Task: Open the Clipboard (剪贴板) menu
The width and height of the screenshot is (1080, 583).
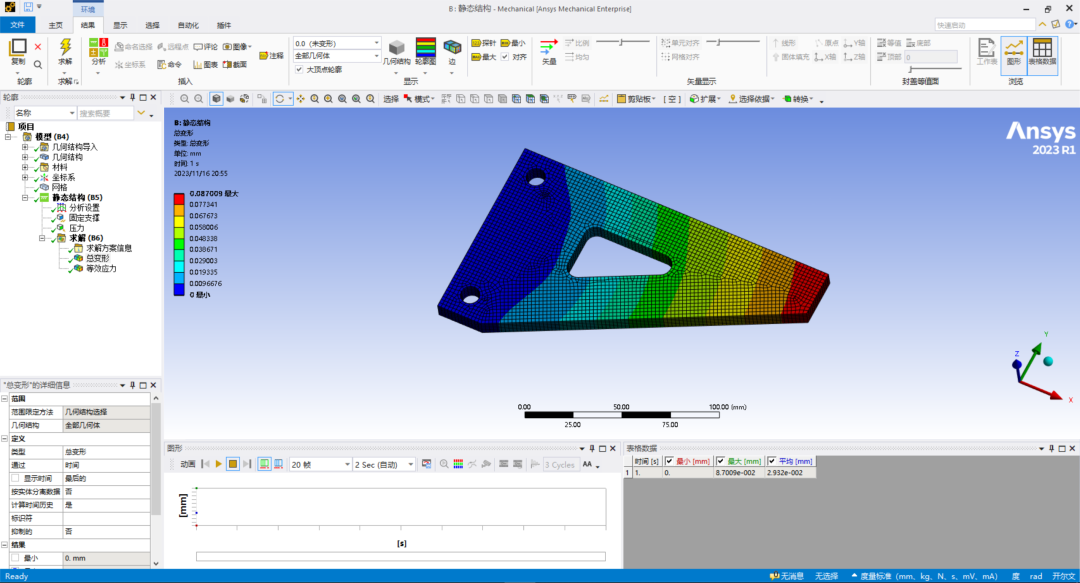Action: click(x=636, y=99)
